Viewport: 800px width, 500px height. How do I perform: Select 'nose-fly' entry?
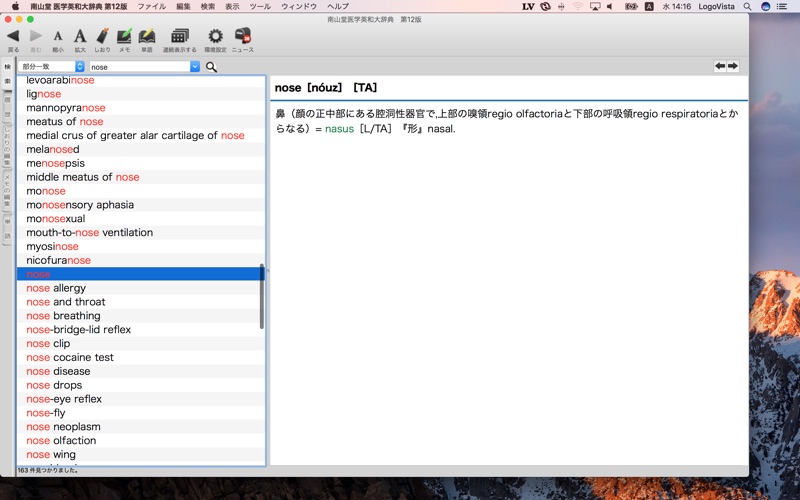tap(141, 413)
